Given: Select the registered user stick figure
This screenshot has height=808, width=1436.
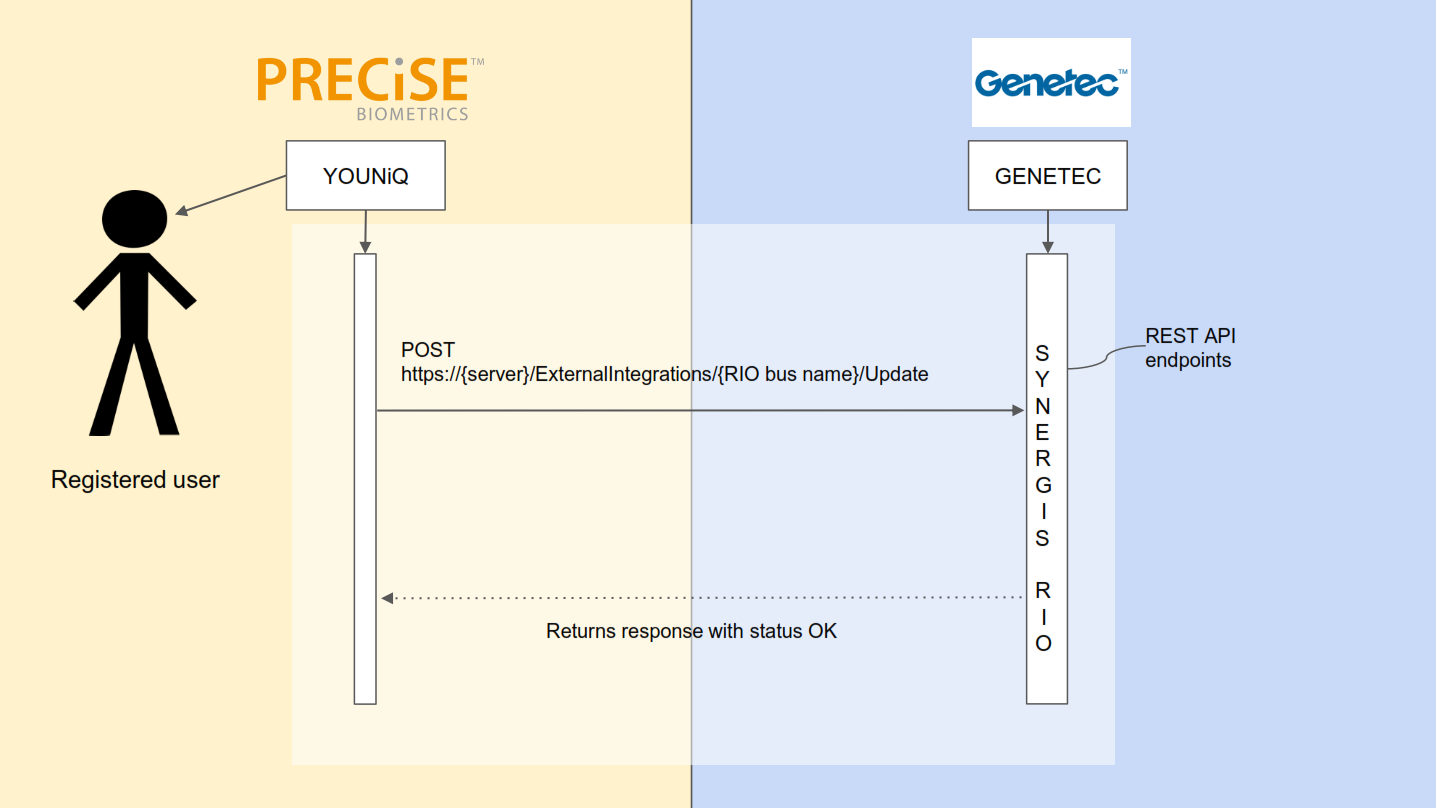Looking at the screenshot, I should (x=135, y=311).
